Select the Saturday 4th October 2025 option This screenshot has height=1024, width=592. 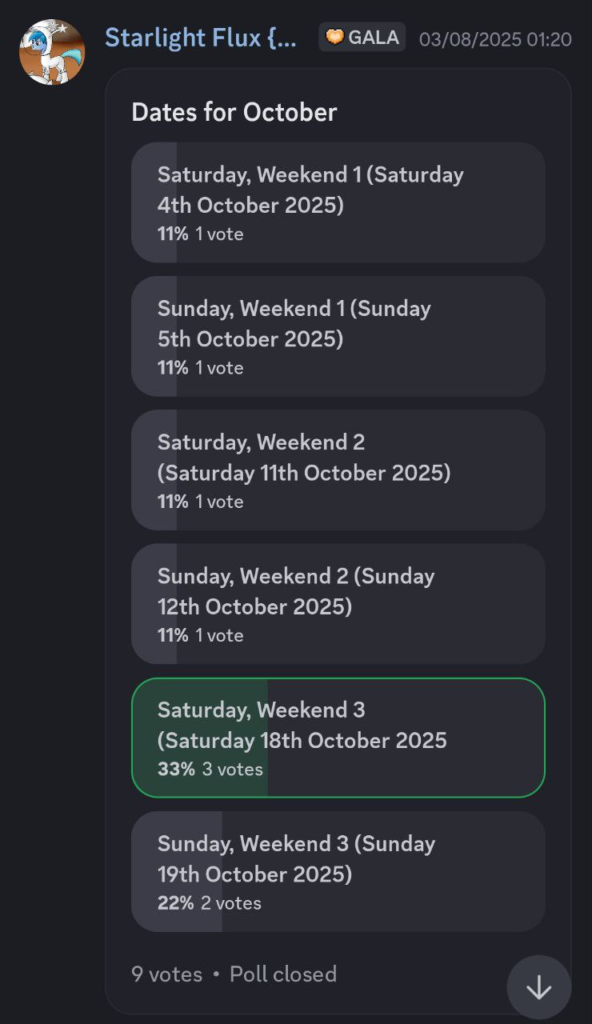(338, 202)
